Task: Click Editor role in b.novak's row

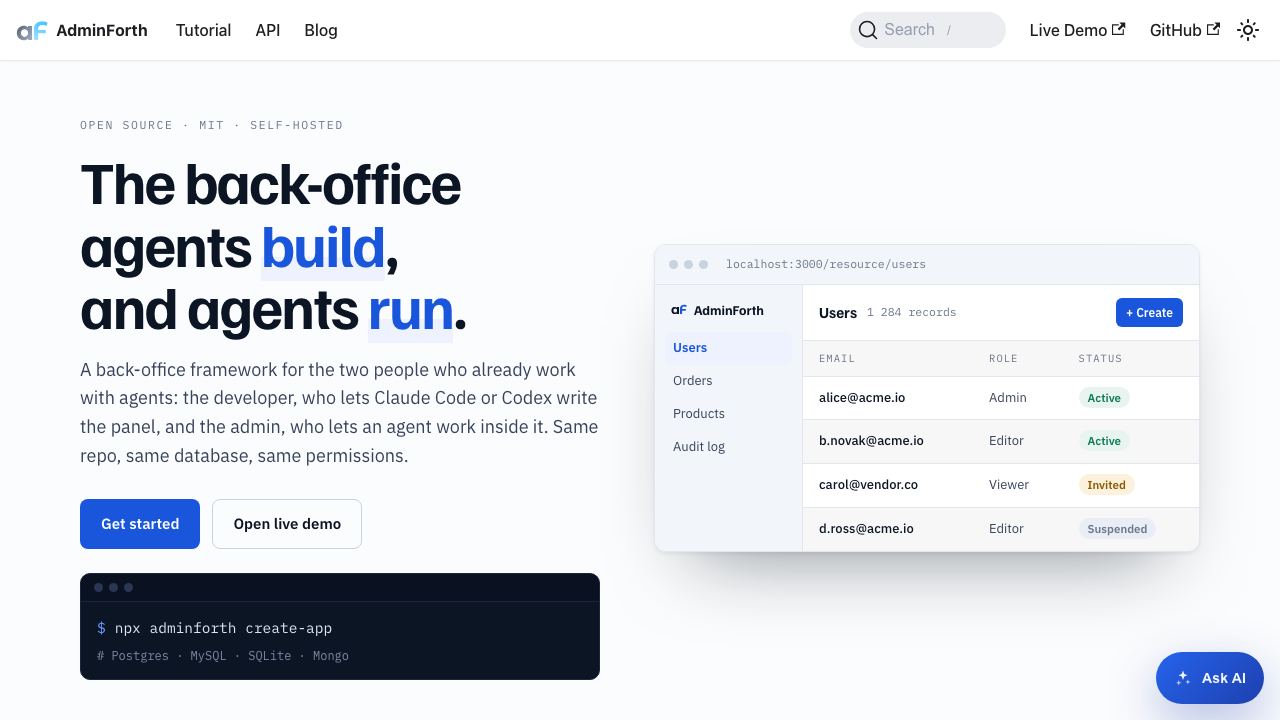Action: pos(1006,441)
